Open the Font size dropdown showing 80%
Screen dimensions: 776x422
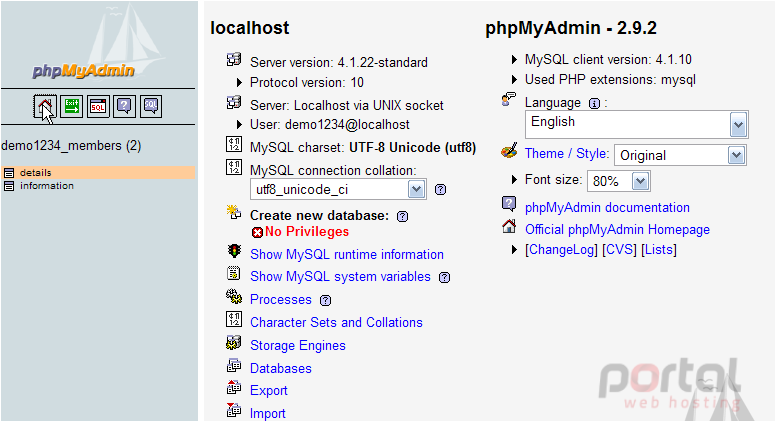tap(619, 181)
